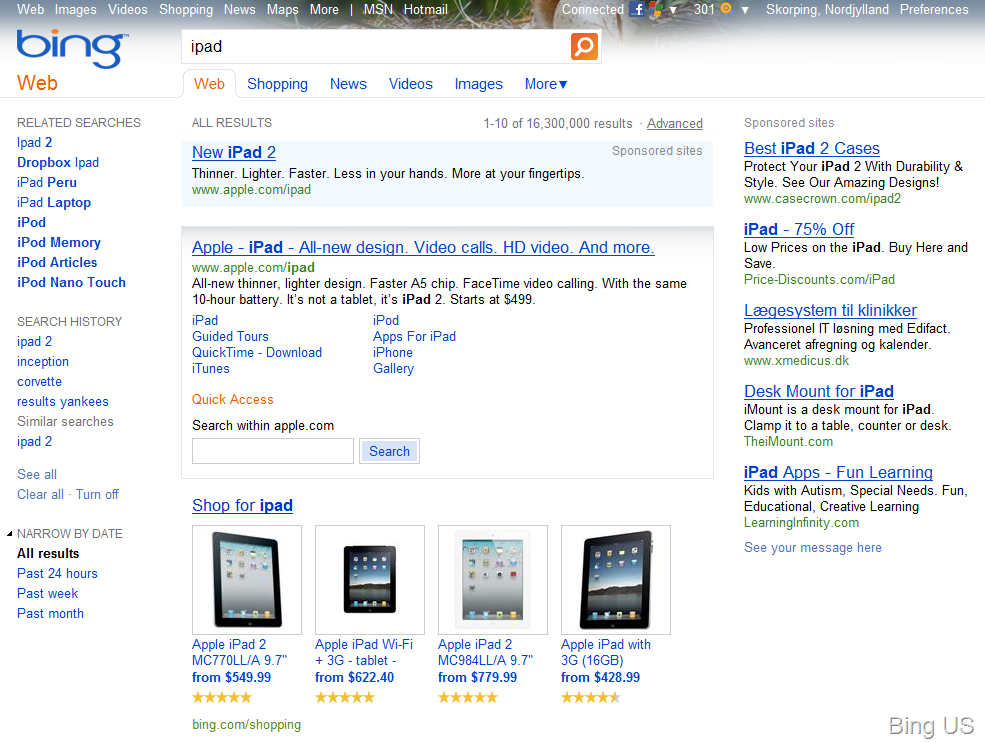Open Lægesystem til klinikker ad
985x742 pixels.
(830, 310)
